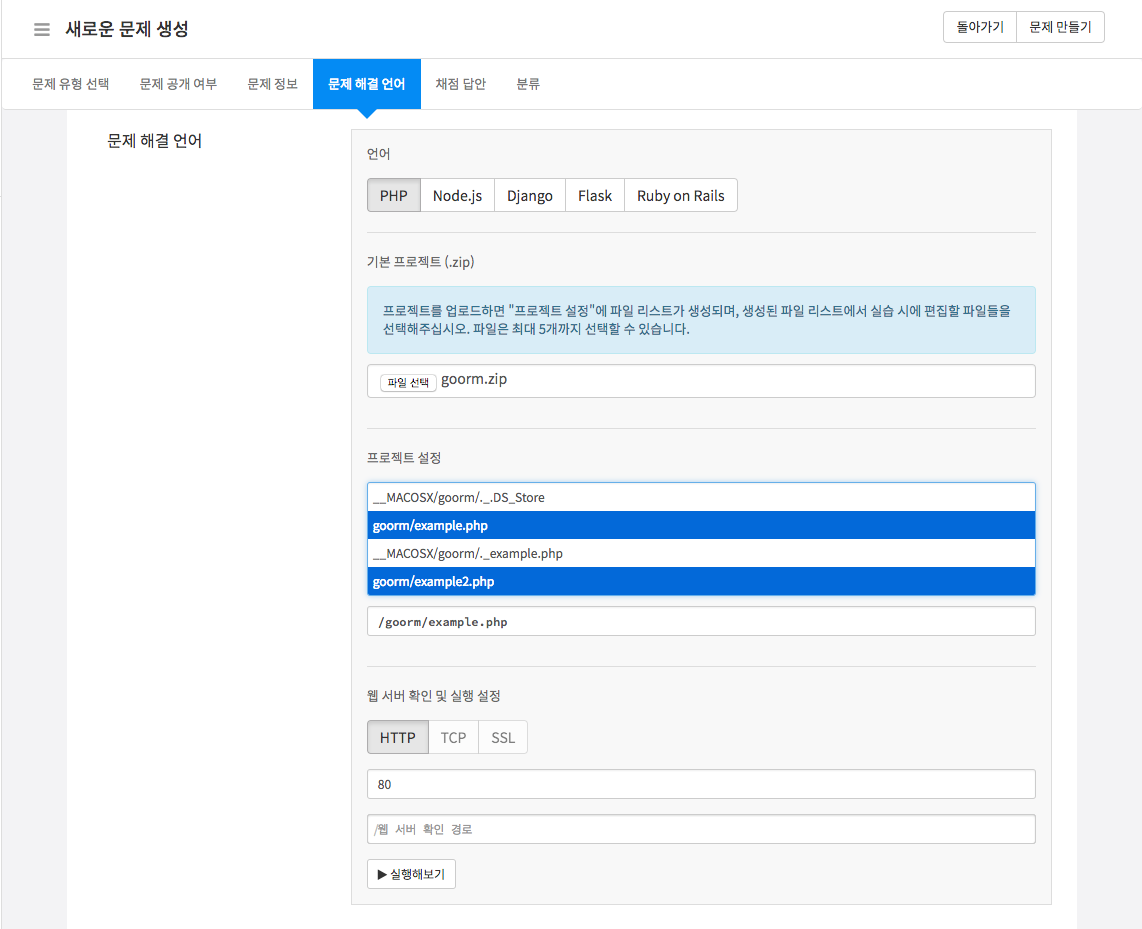Image resolution: width=1142 pixels, height=929 pixels.
Task: Select __MACOSX/goorm/._.DS_Store list entry
Action: (x=700, y=497)
